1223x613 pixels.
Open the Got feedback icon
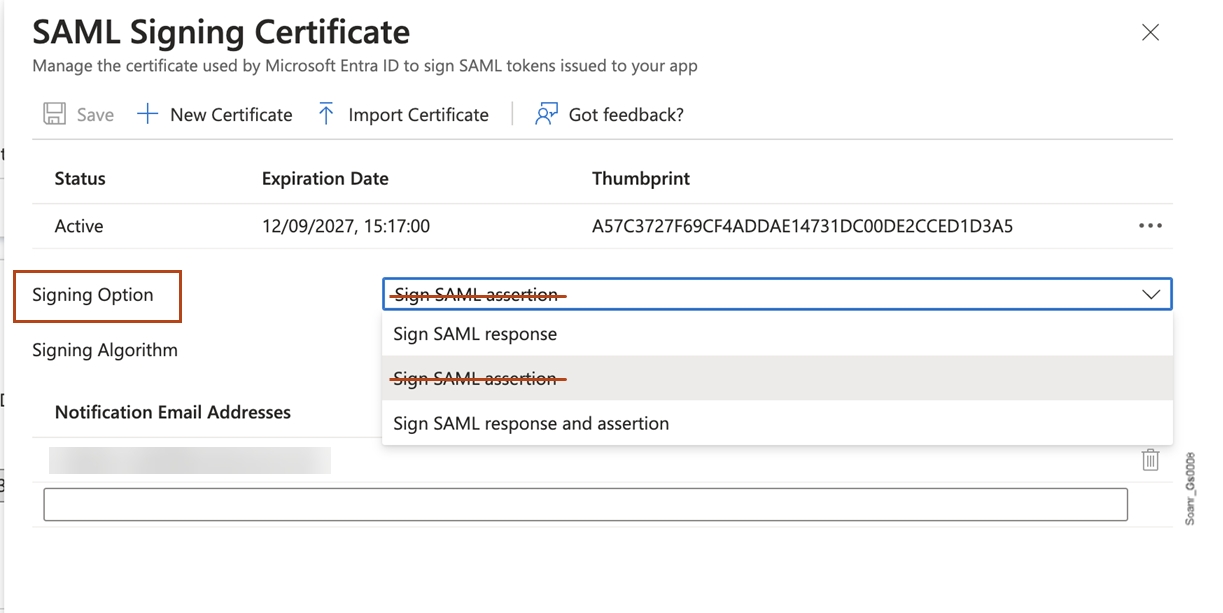(543, 113)
